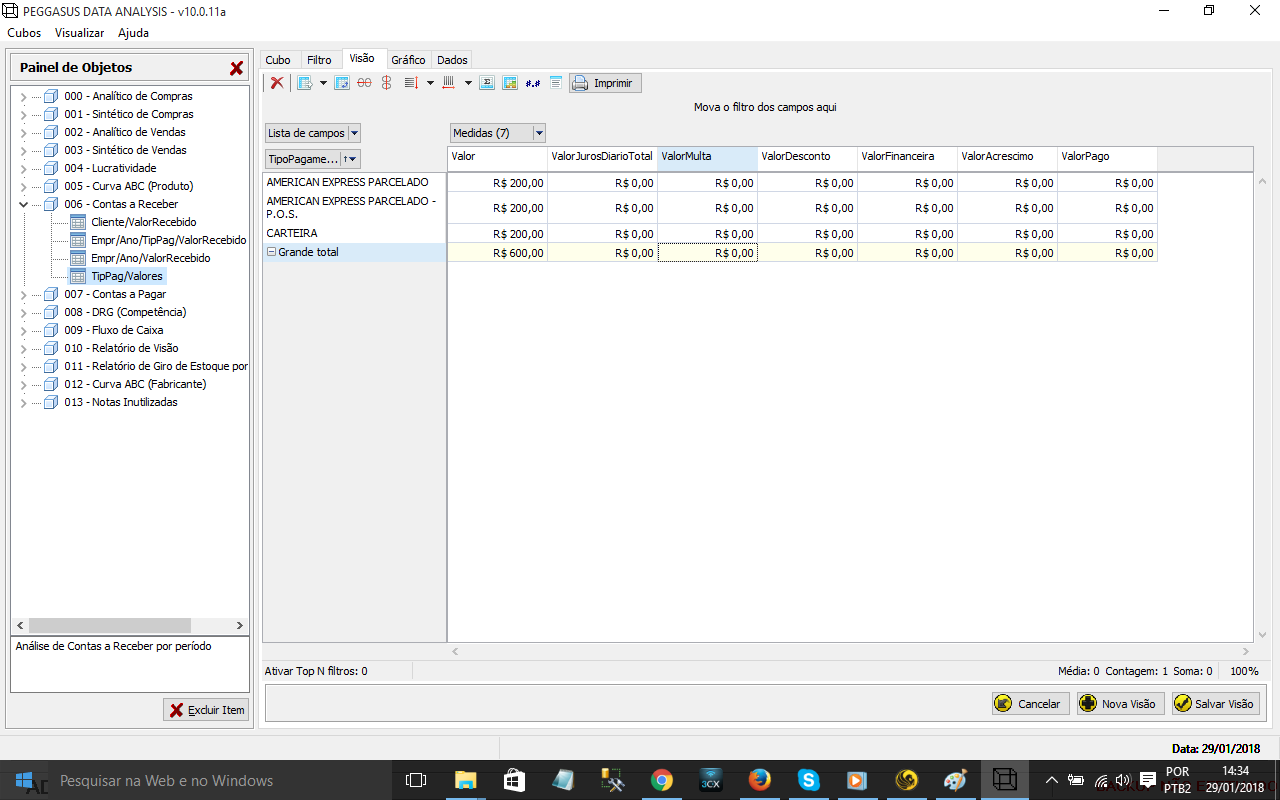1280x800 pixels.
Task: Open Firefox from the taskbar
Action: tap(759, 780)
